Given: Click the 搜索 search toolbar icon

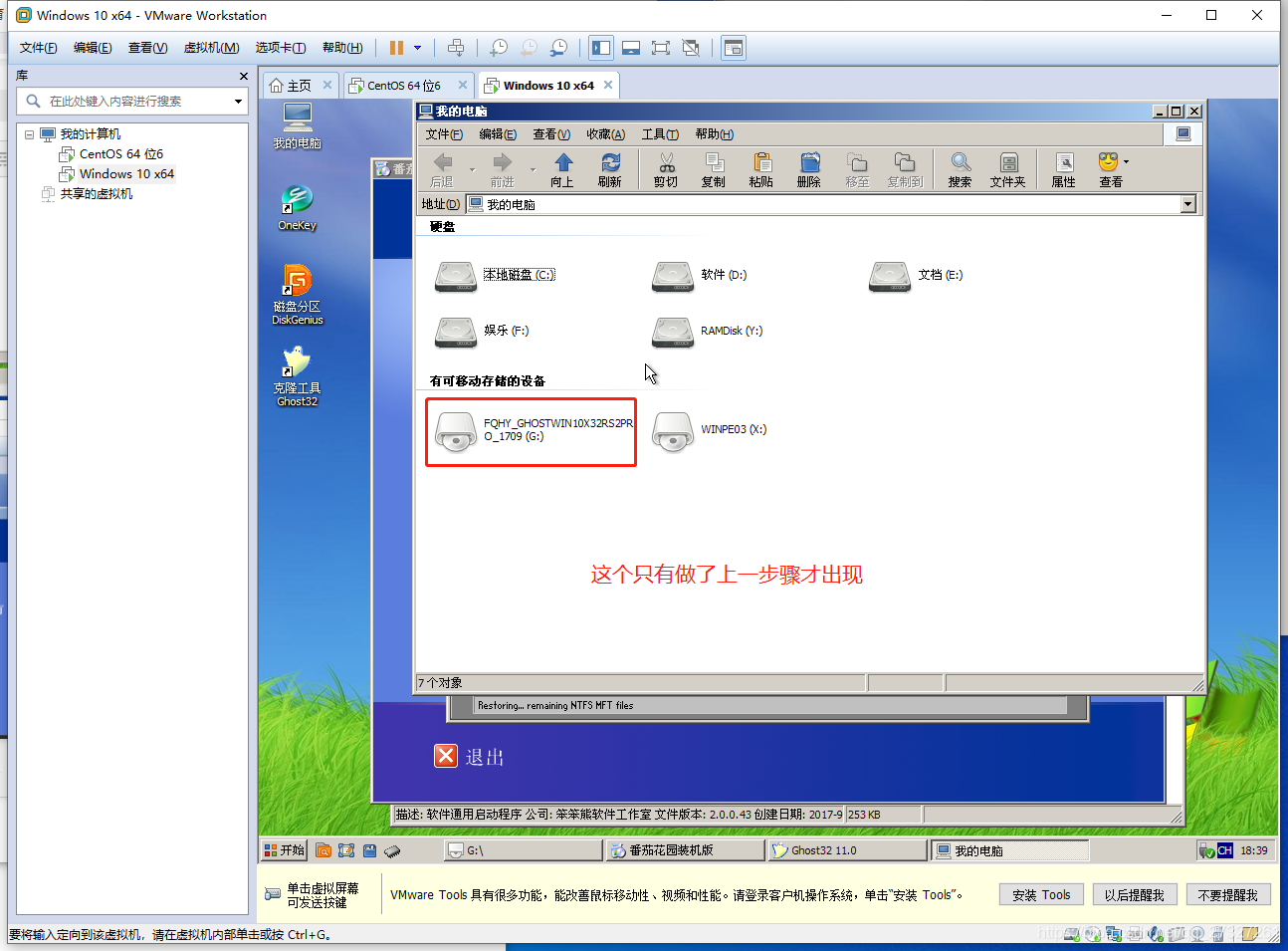Looking at the screenshot, I should pos(960,169).
